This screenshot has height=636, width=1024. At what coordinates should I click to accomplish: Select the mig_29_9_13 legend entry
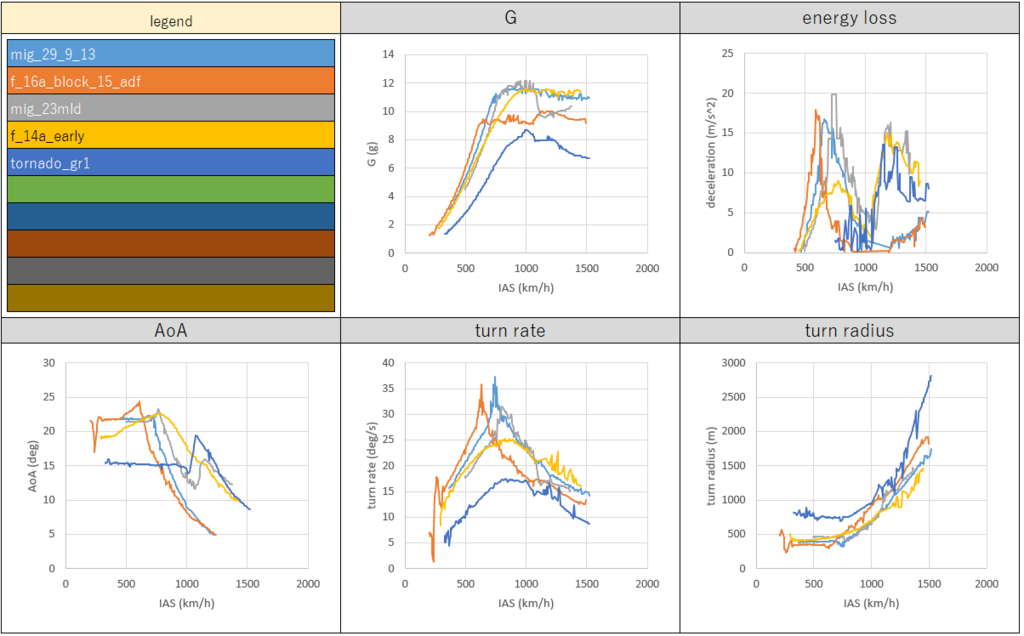[170, 54]
